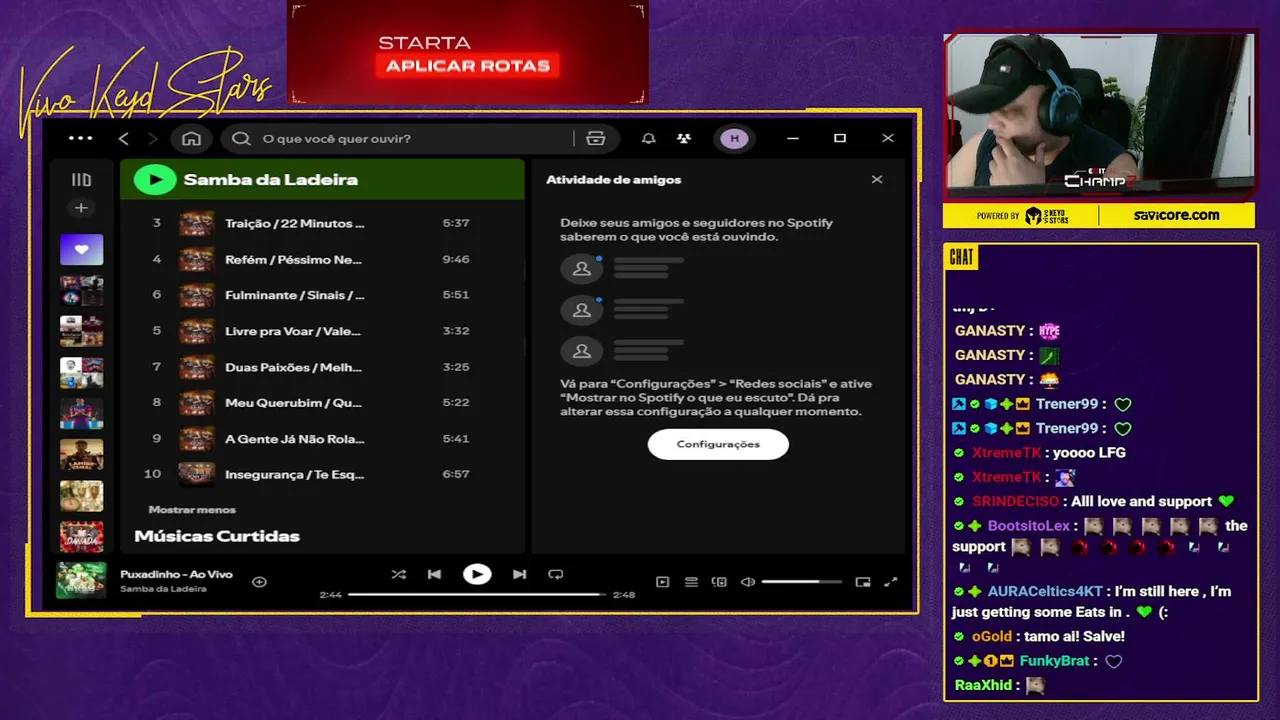Go forward with the right arrow

[152, 139]
